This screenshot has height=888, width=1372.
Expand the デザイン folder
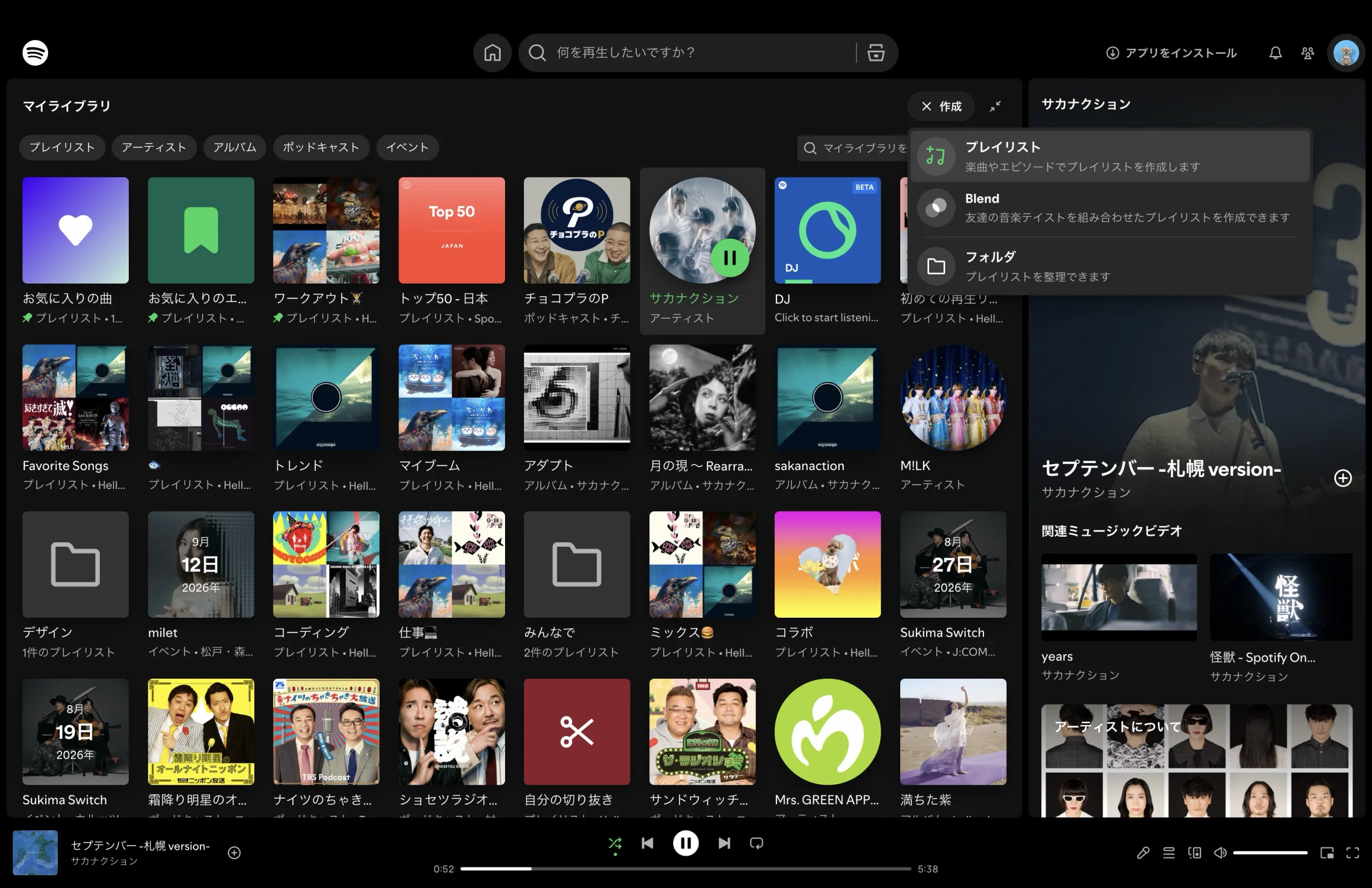click(x=75, y=586)
